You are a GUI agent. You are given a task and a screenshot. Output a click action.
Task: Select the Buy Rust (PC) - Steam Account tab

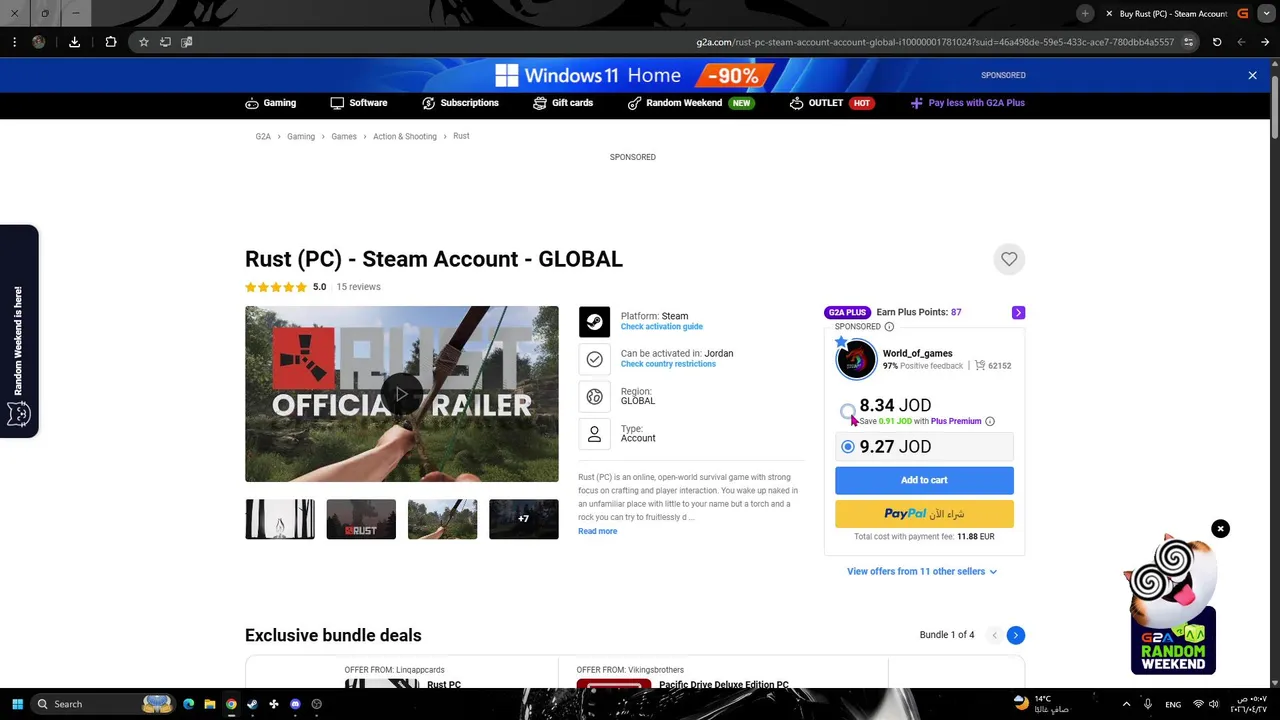[1173, 14]
